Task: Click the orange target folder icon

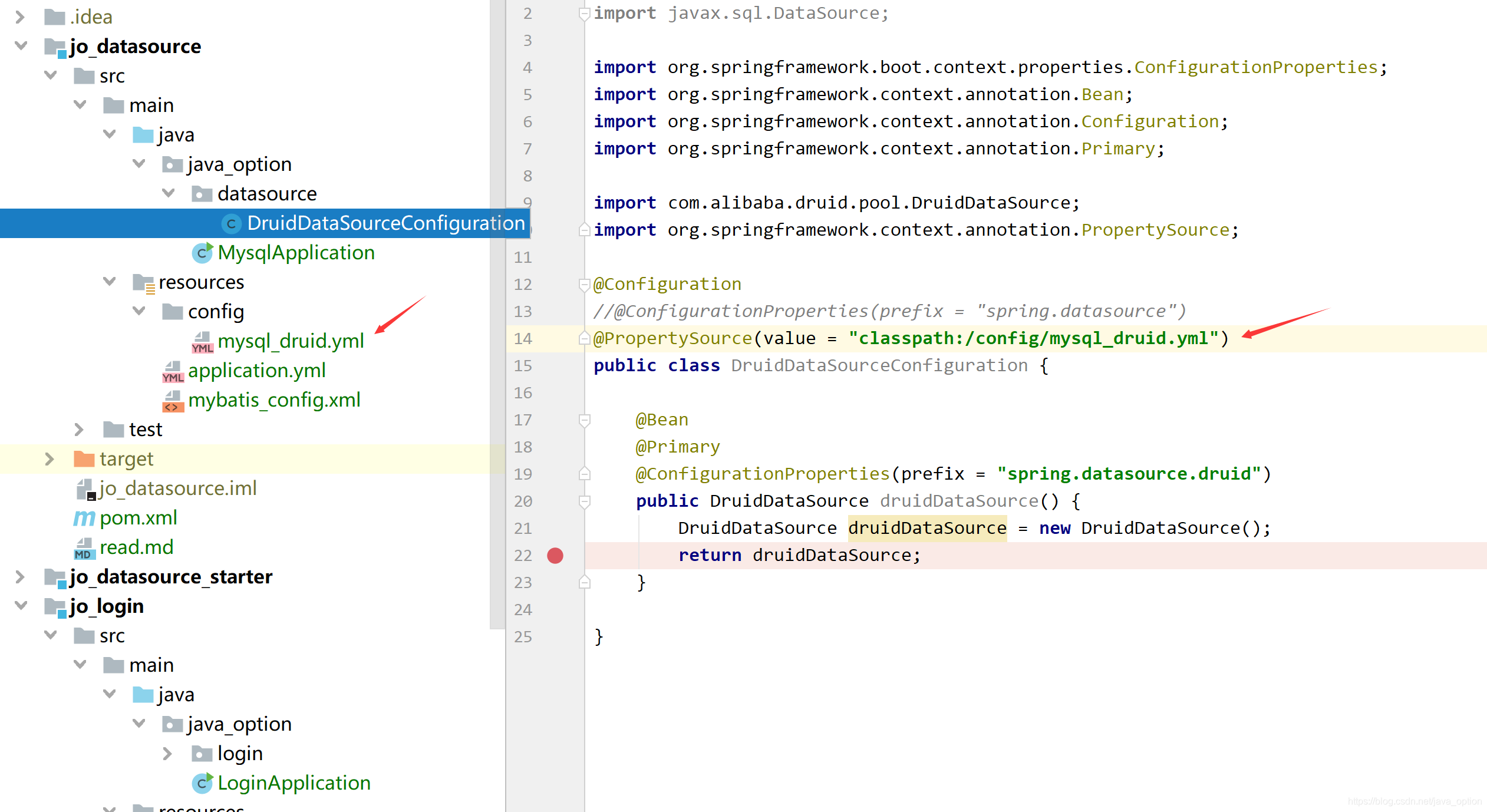Action: (84, 459)
